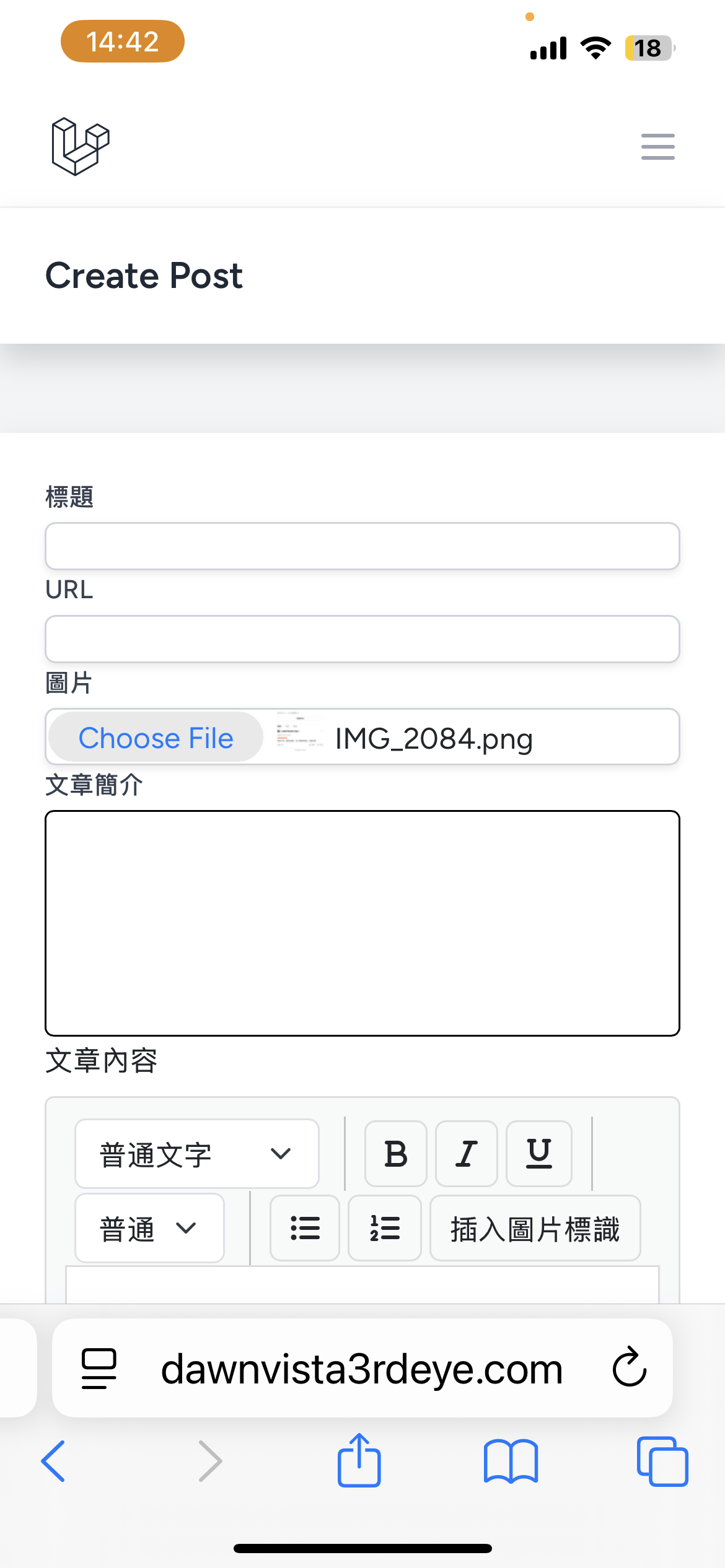
Task: Go back with Safari's back arrow
Action: 53,1461
